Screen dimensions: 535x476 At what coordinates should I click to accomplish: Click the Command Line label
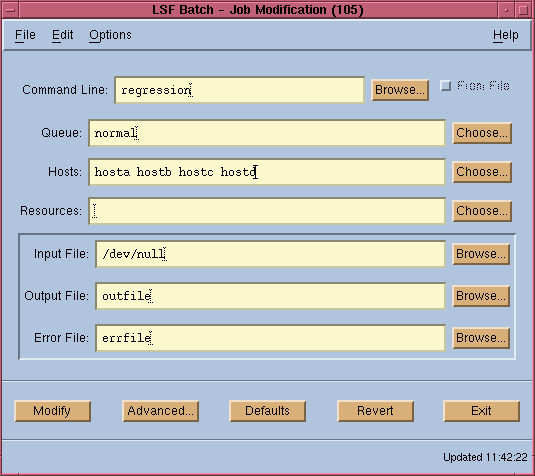click(65, 90)
